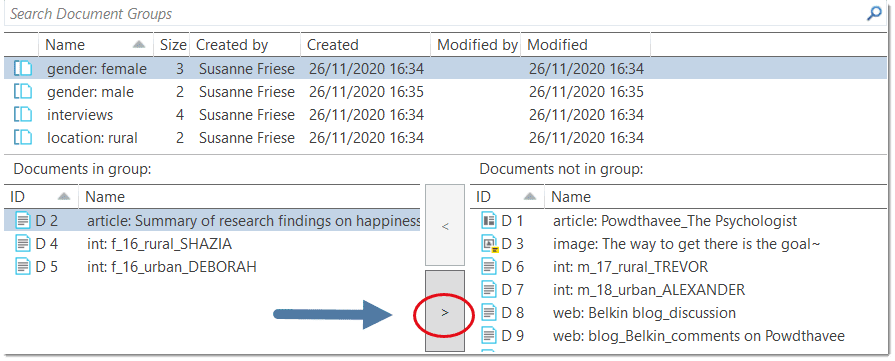
Task: Select the gender: female group name
Action: (96, 69)
